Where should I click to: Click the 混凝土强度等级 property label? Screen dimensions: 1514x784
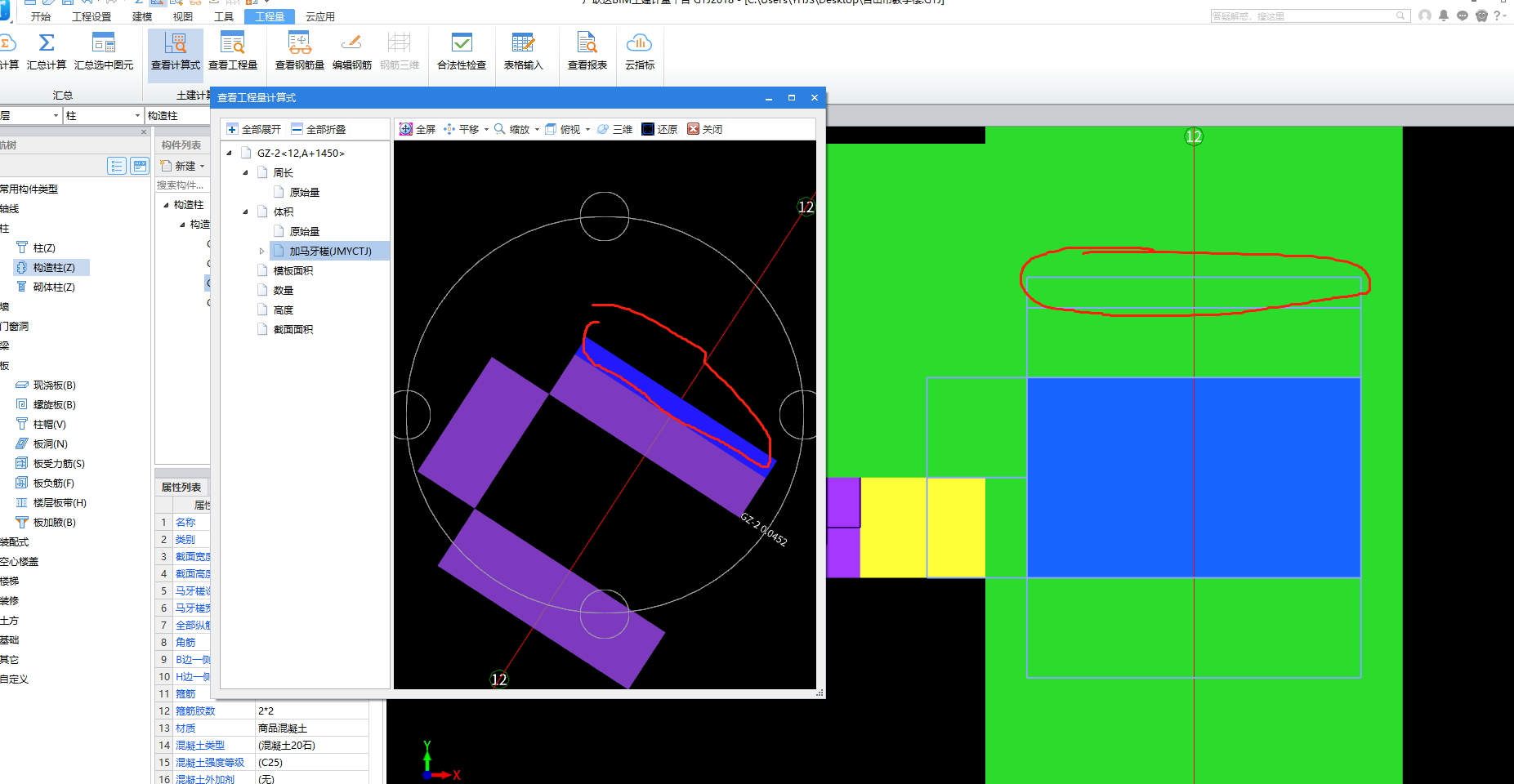click(210, 762)
